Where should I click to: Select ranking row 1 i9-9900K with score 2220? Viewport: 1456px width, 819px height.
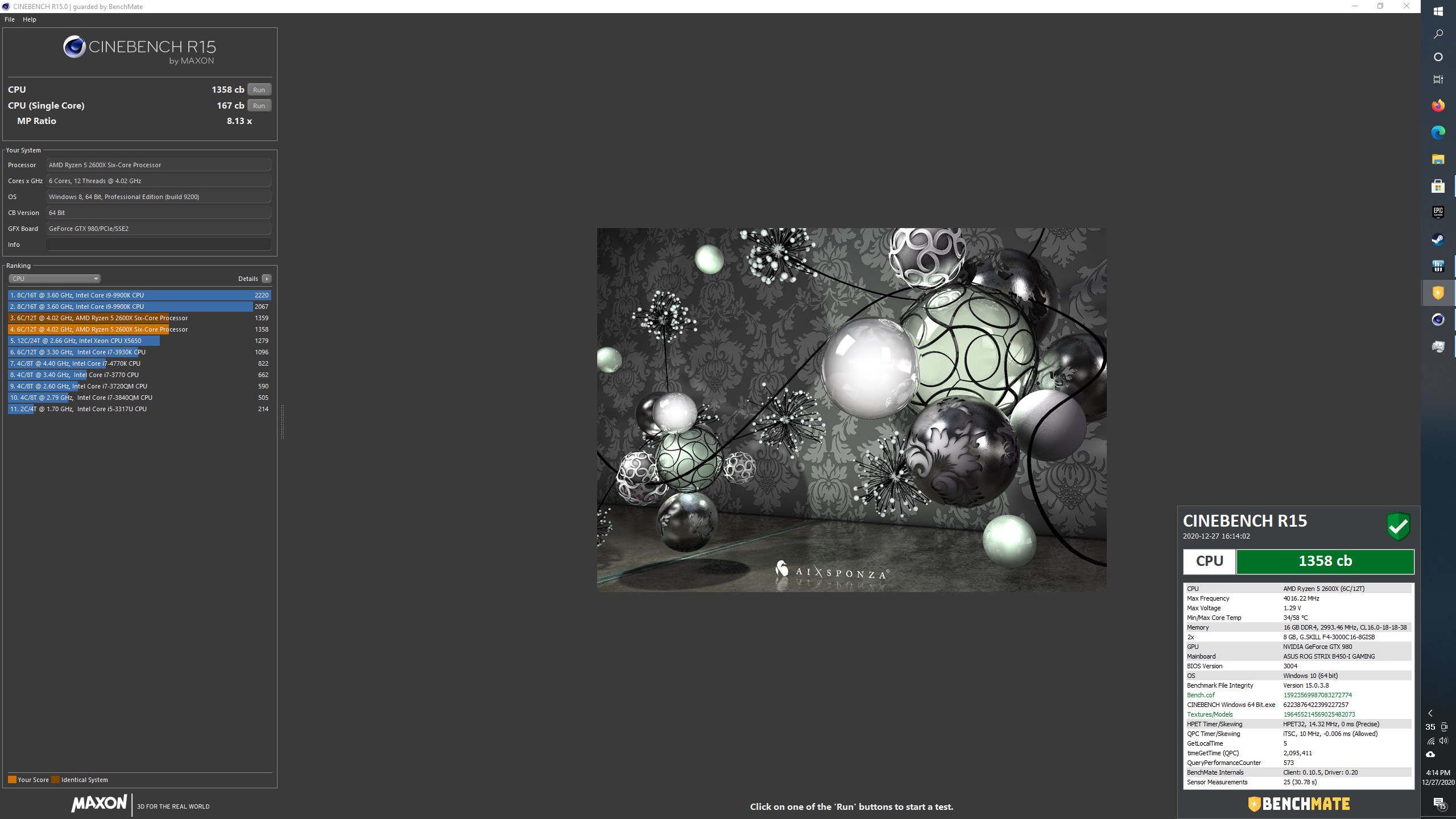pos(139,295)
